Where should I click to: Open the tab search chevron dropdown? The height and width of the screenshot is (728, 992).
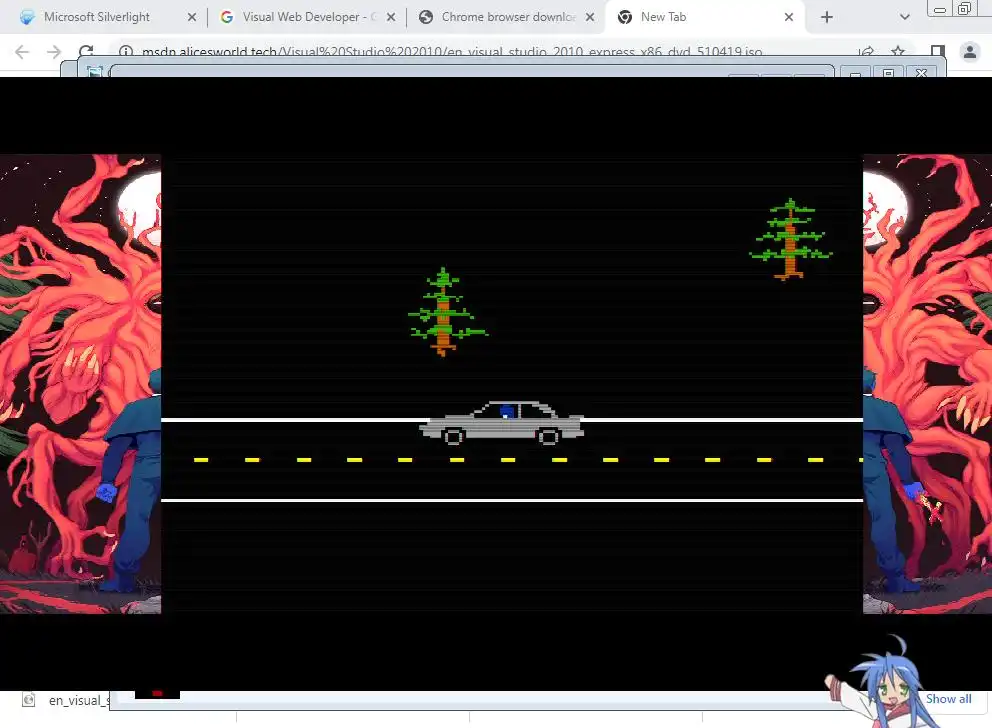tap(905, 17)
